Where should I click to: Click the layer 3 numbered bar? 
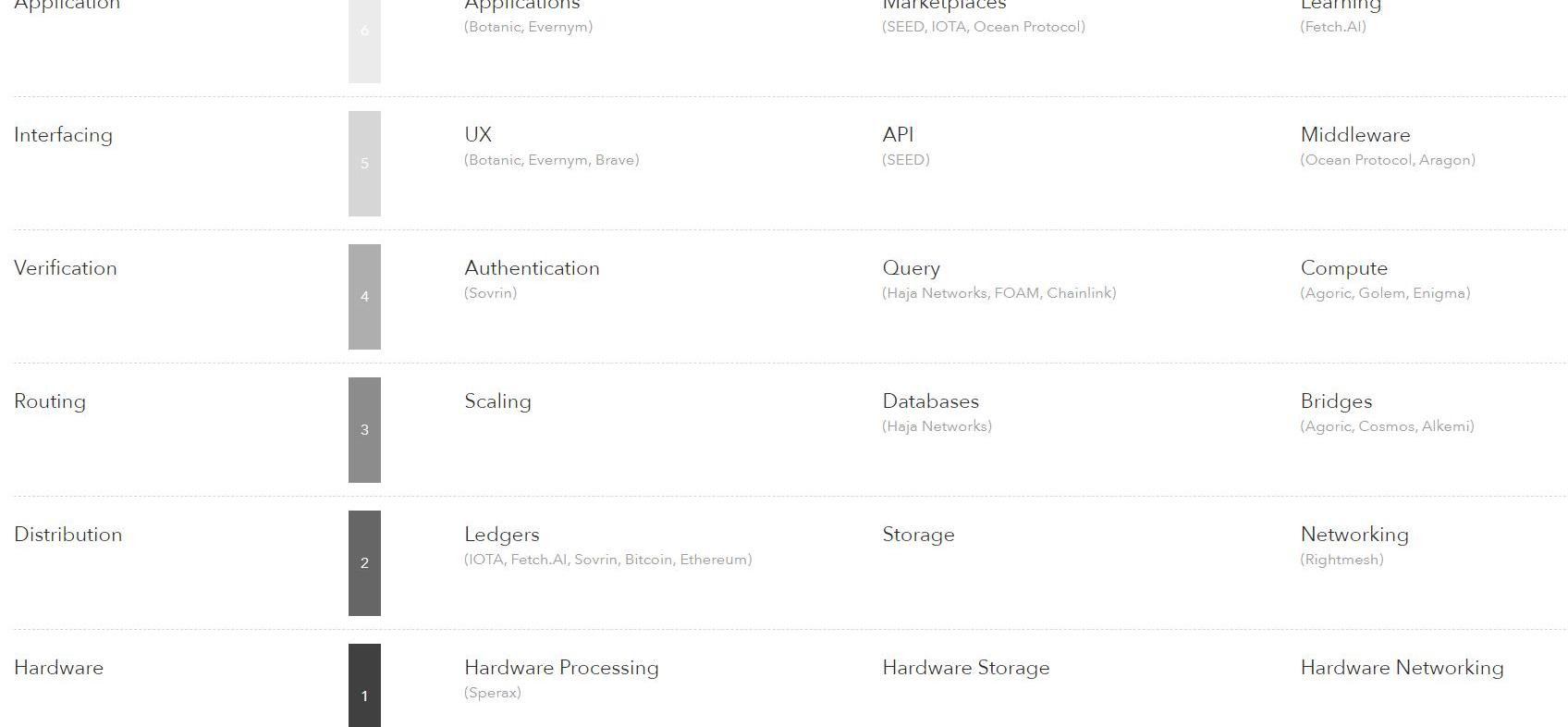click(x=364, y=430)
